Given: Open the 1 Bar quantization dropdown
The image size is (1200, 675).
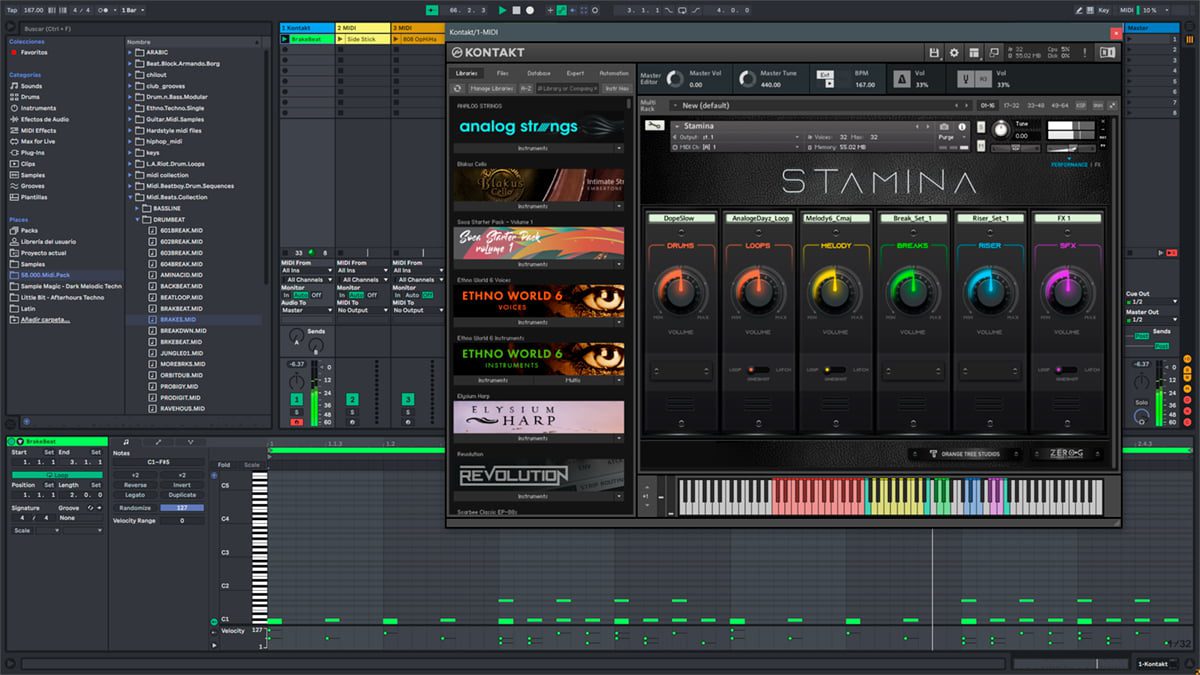Looking at the screenshot, I should (x=131, y=10).
